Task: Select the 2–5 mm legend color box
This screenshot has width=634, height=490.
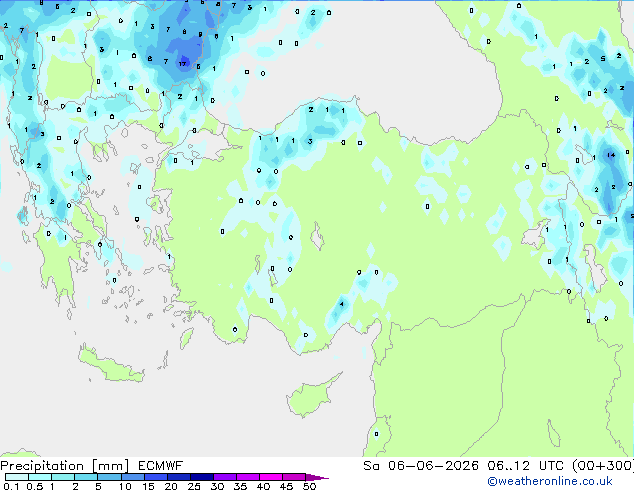Action: pyautogui.click(x=86, y=477)
